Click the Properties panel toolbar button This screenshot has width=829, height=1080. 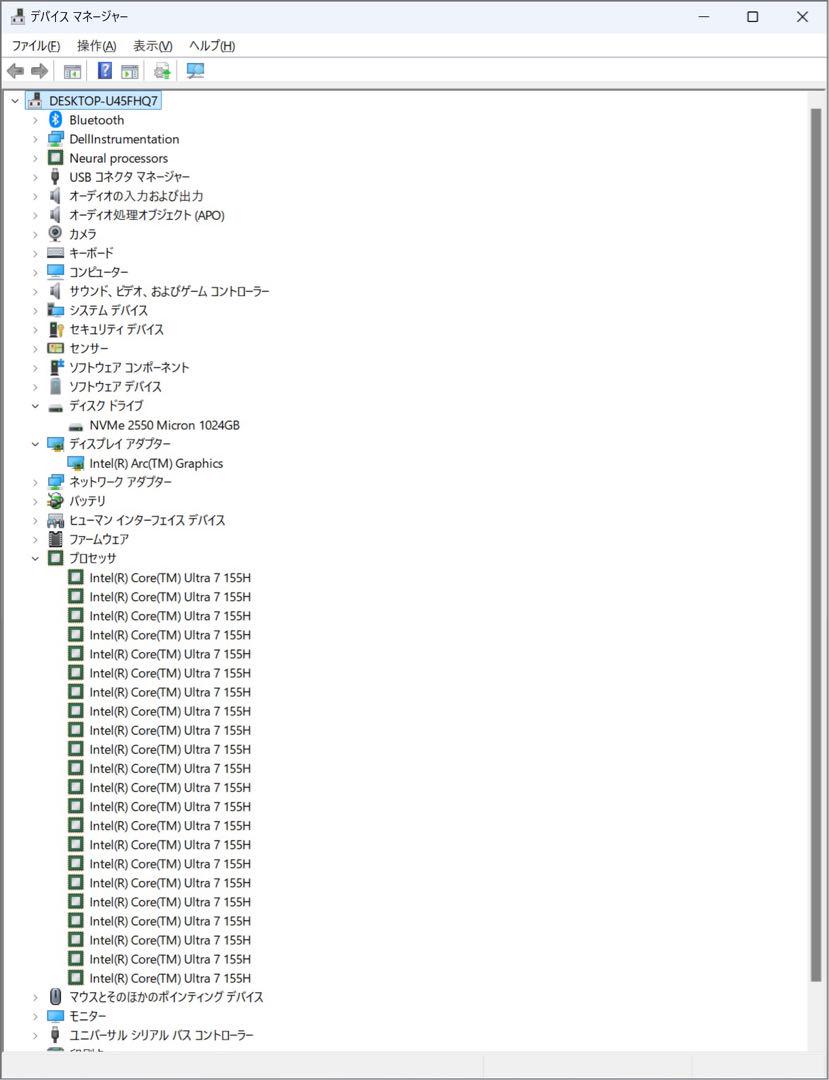coord(129,71)
